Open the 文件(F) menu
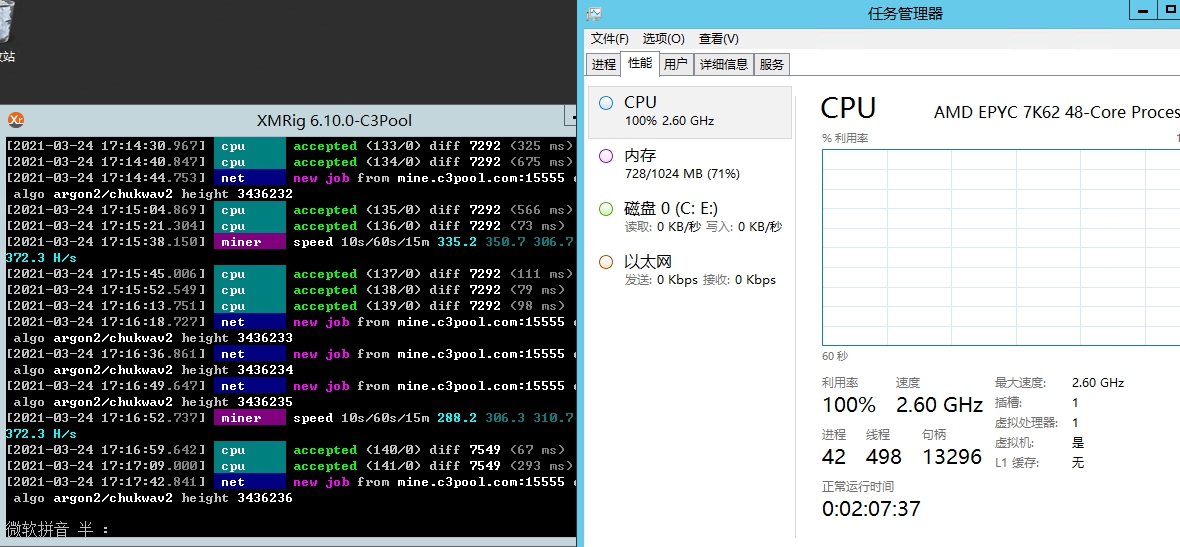1180x547 pixels. (x=610, y=38)
